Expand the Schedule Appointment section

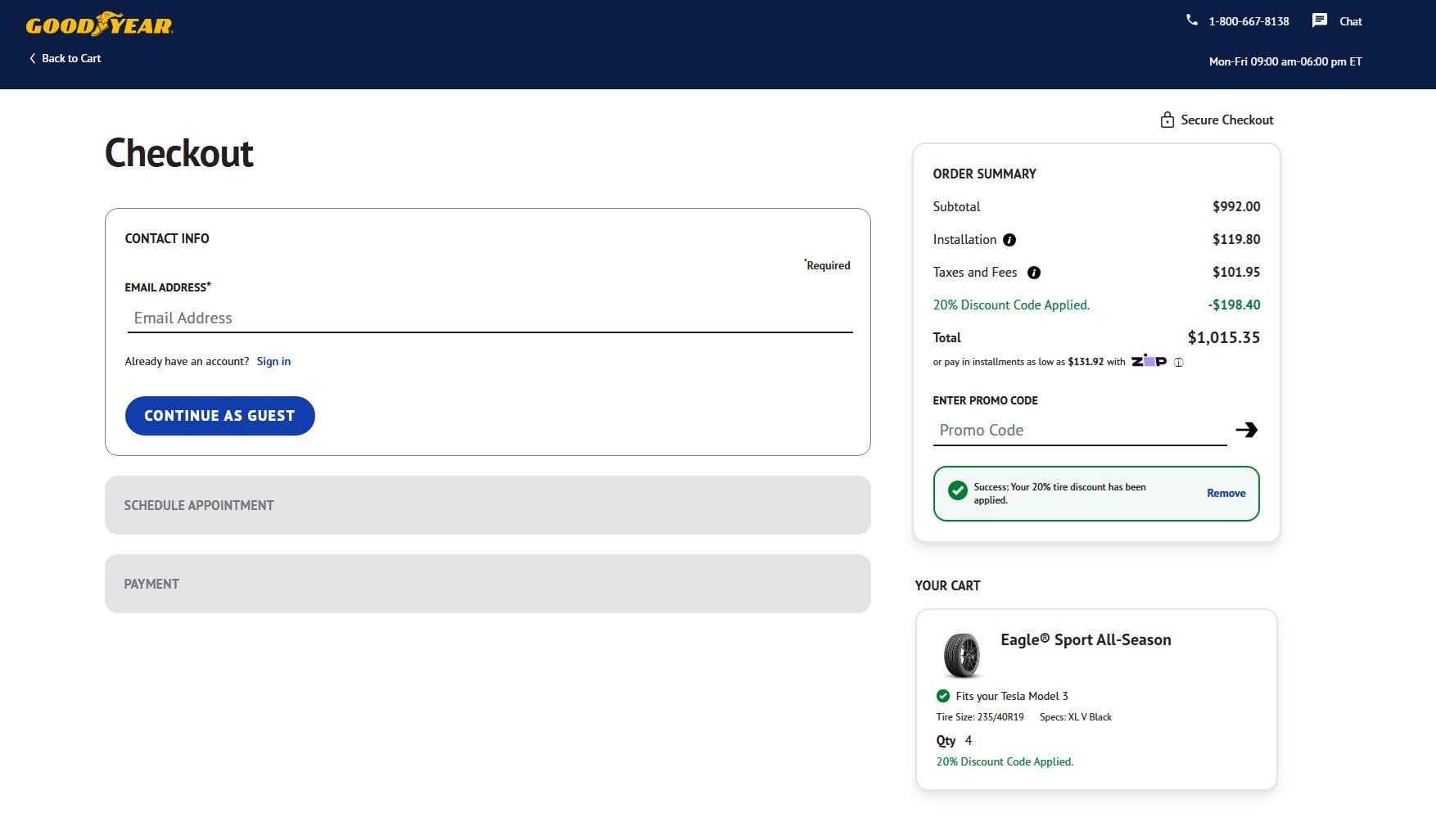(x=487, y=505)
